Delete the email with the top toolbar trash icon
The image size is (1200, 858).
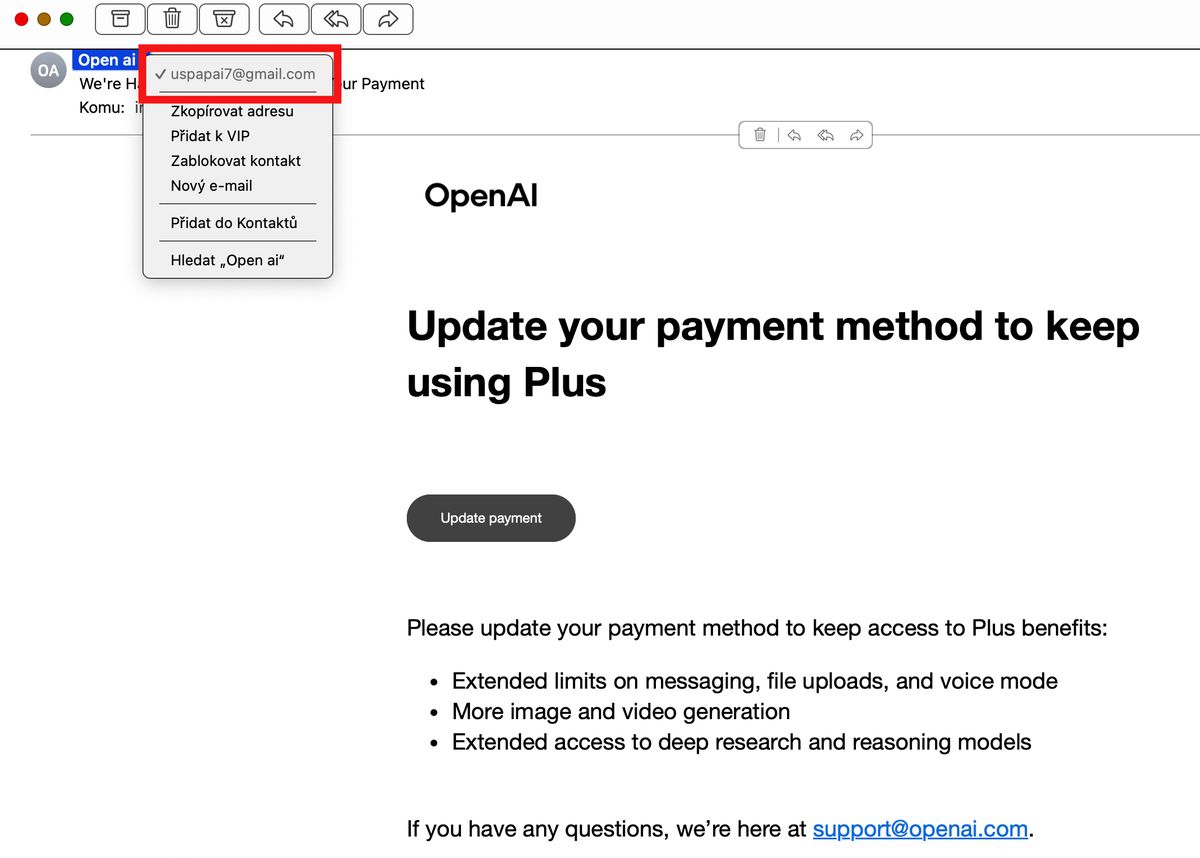point(172,19)
